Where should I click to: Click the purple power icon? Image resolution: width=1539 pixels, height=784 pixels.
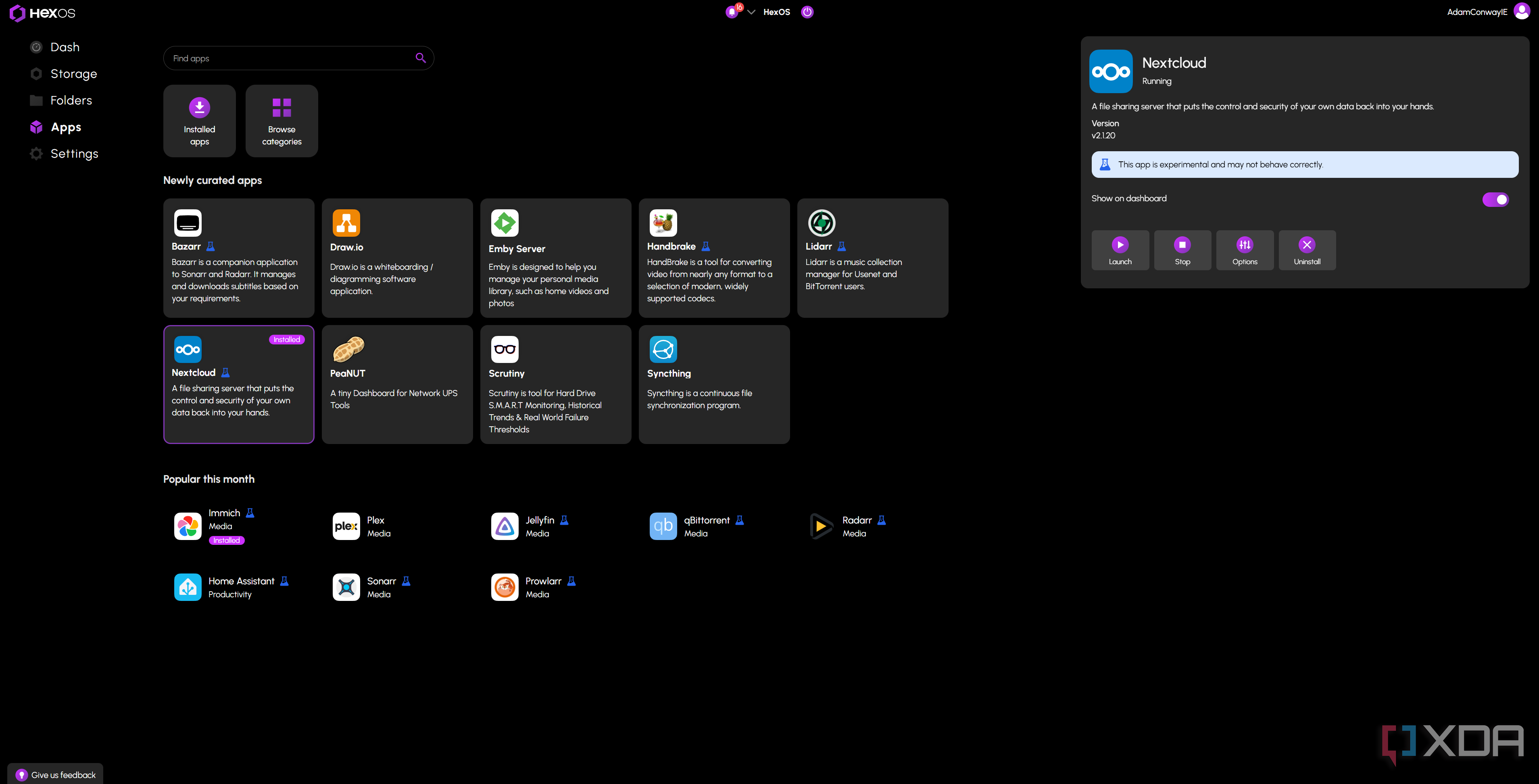click(807, 12)
